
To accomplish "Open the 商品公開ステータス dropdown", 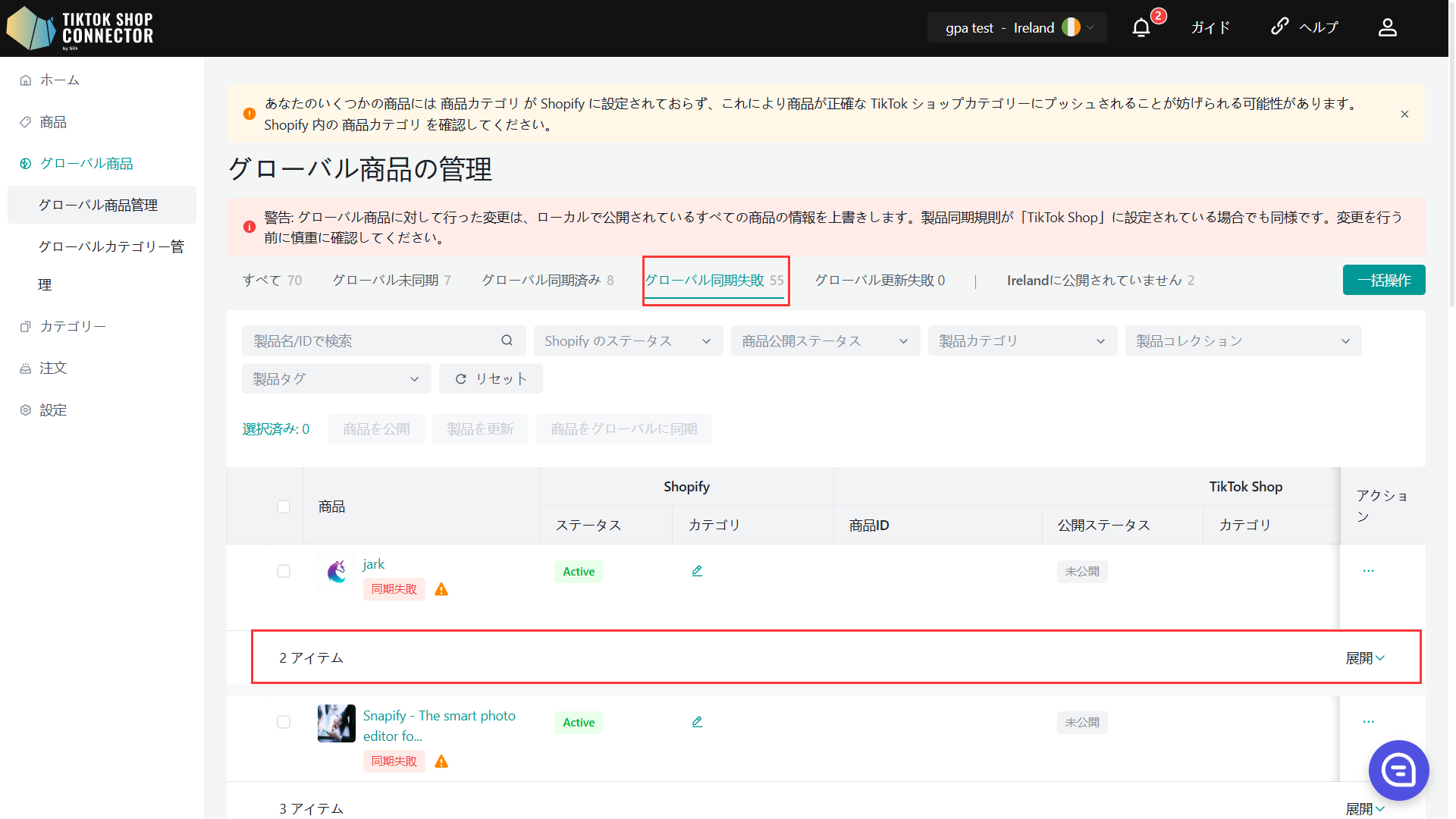I will pos(825,340).
